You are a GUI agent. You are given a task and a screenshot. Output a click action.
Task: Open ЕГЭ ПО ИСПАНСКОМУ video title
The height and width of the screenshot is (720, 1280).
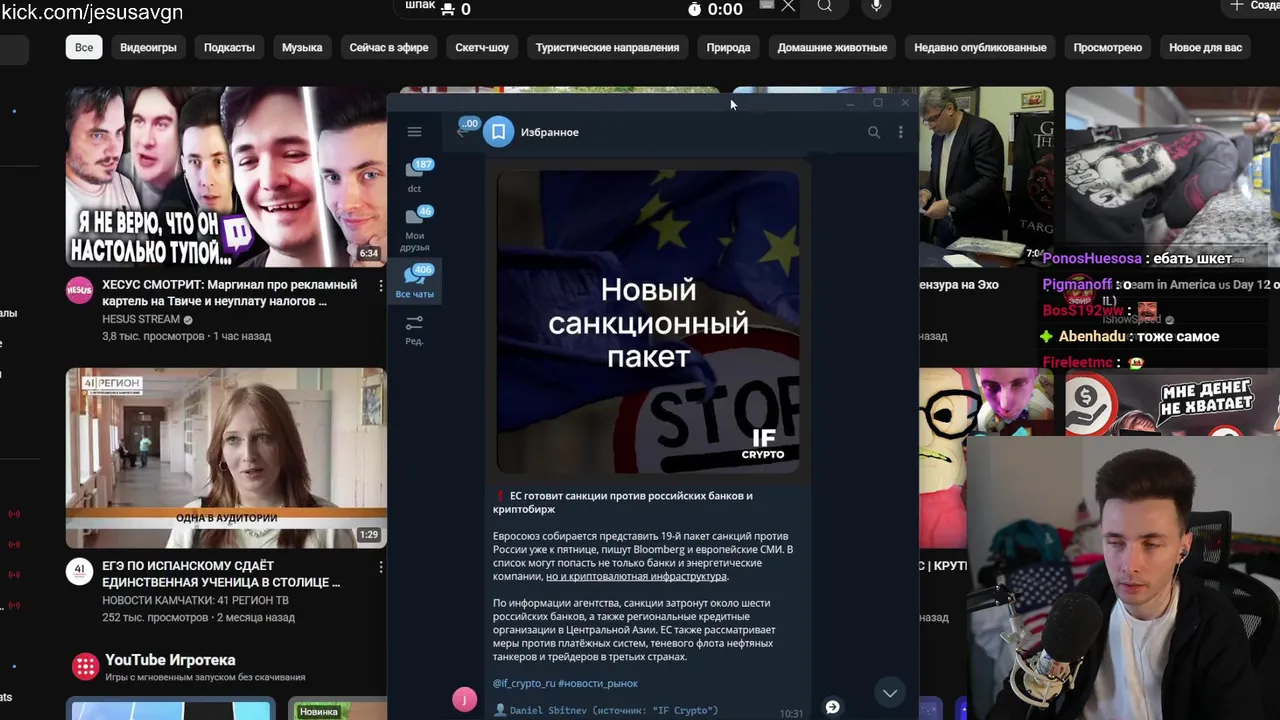coord(221,574)
